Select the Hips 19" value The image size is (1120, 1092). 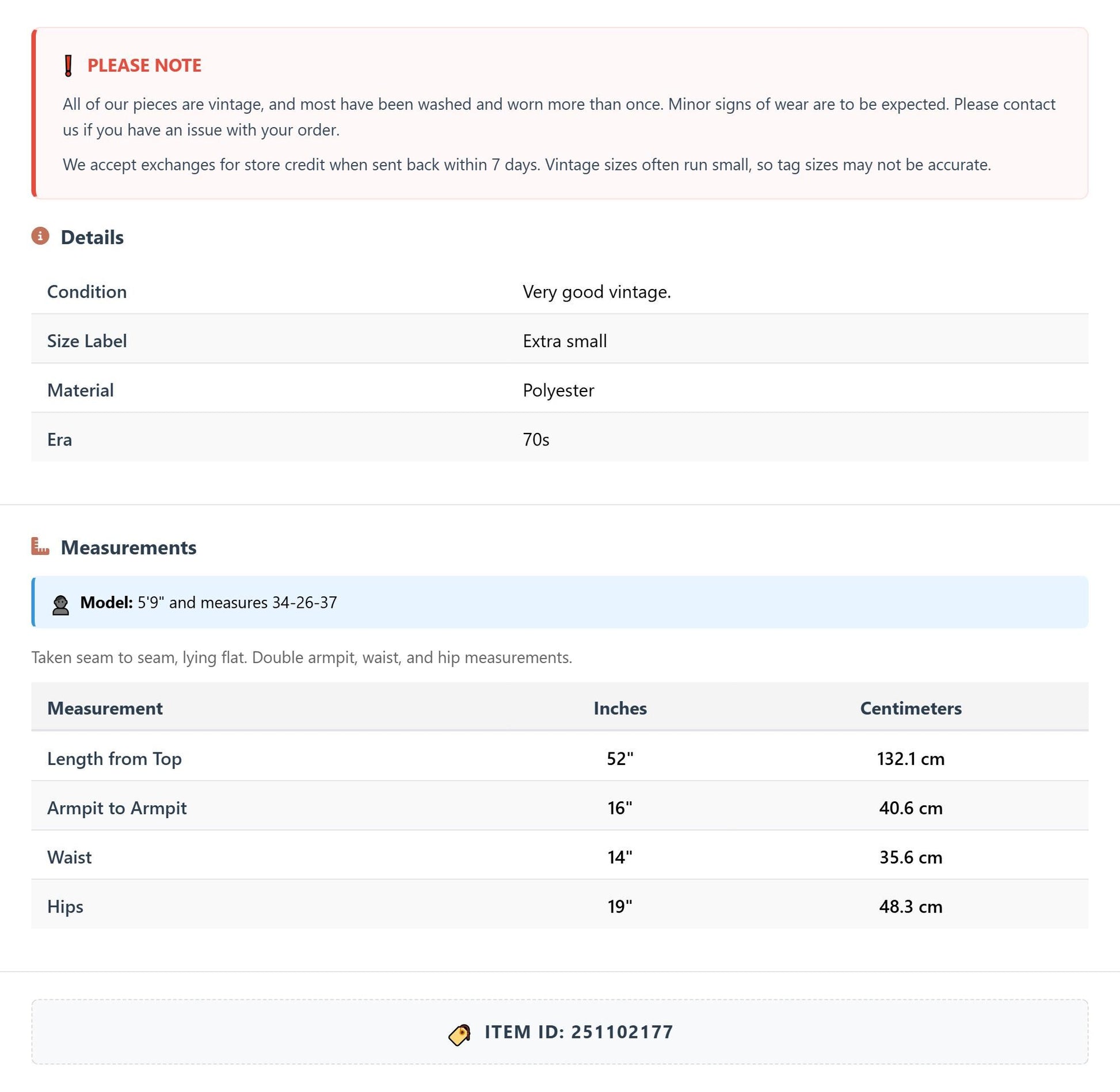[x=620, y=907]
